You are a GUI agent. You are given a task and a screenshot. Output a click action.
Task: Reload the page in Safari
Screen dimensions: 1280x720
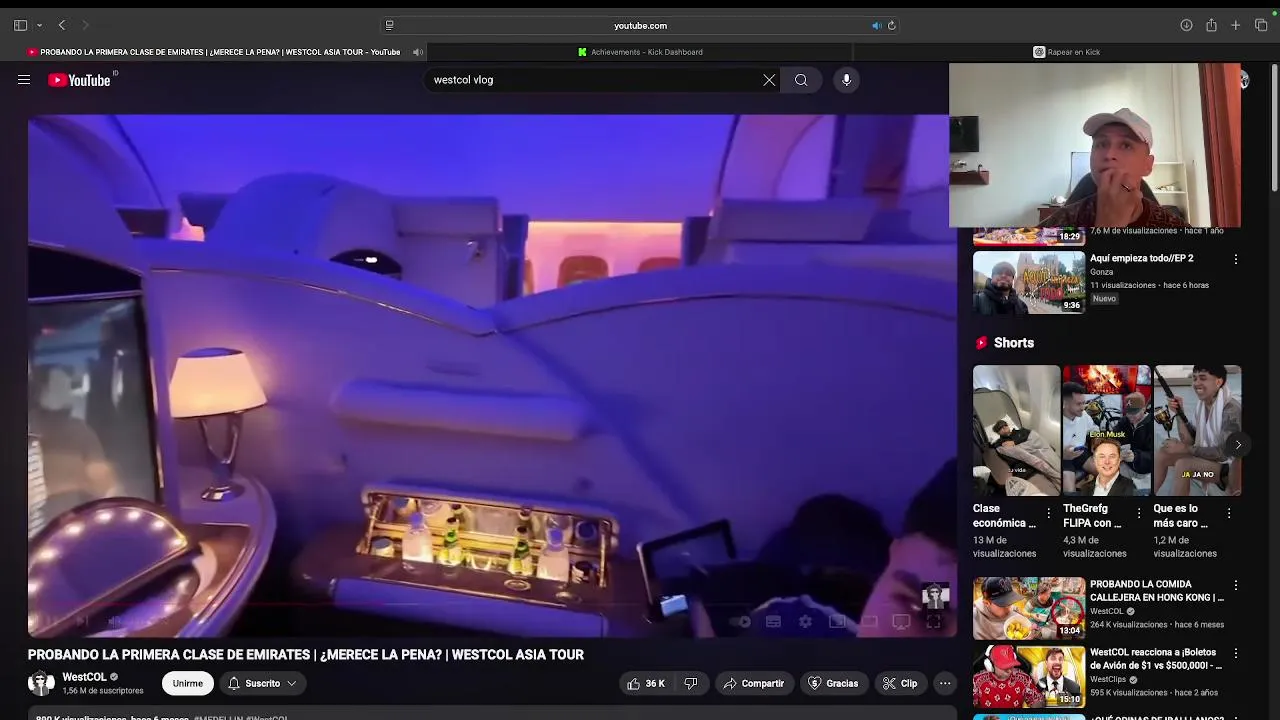pos(891,25)
